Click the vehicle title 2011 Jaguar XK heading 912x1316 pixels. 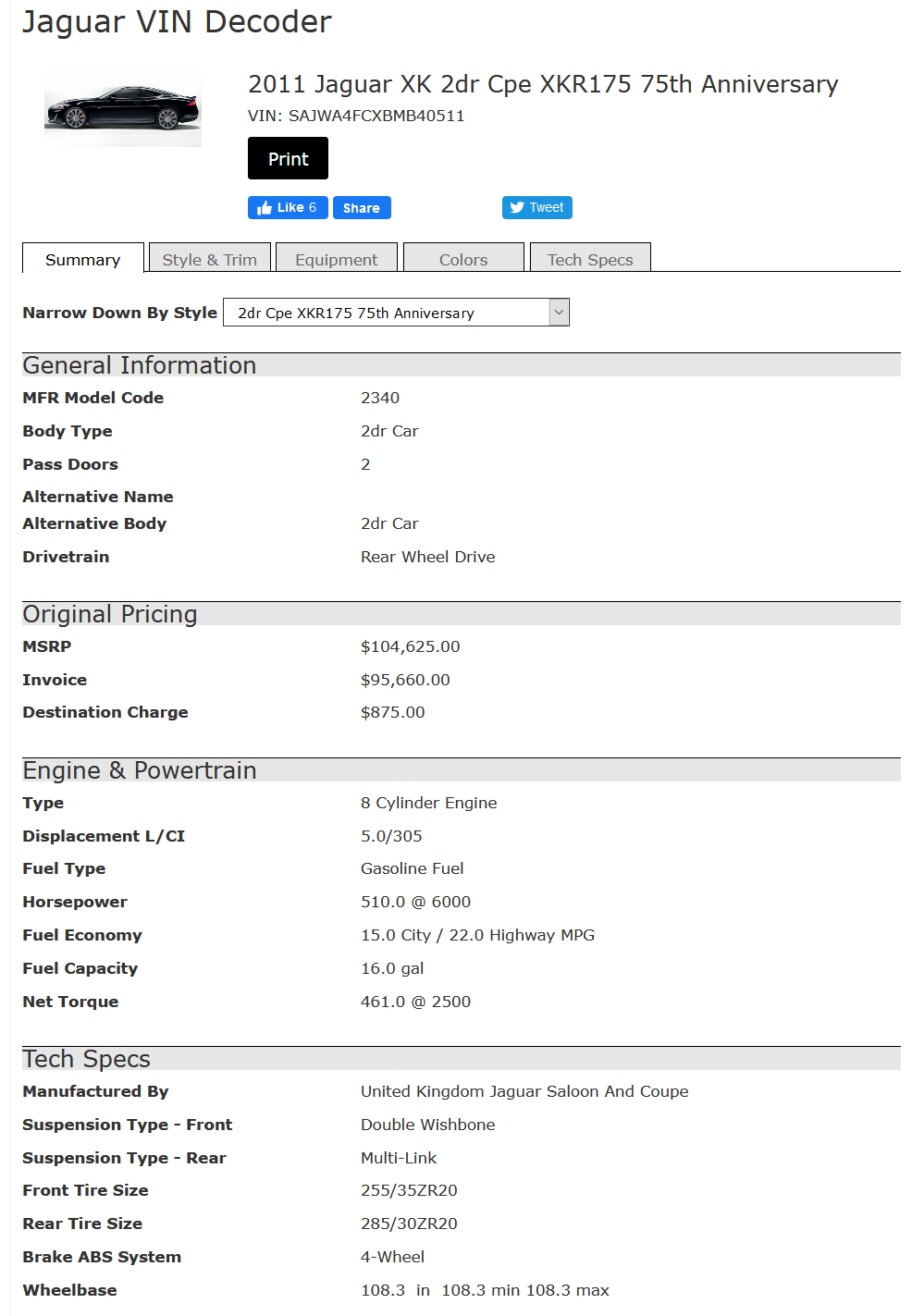(543, 84)
